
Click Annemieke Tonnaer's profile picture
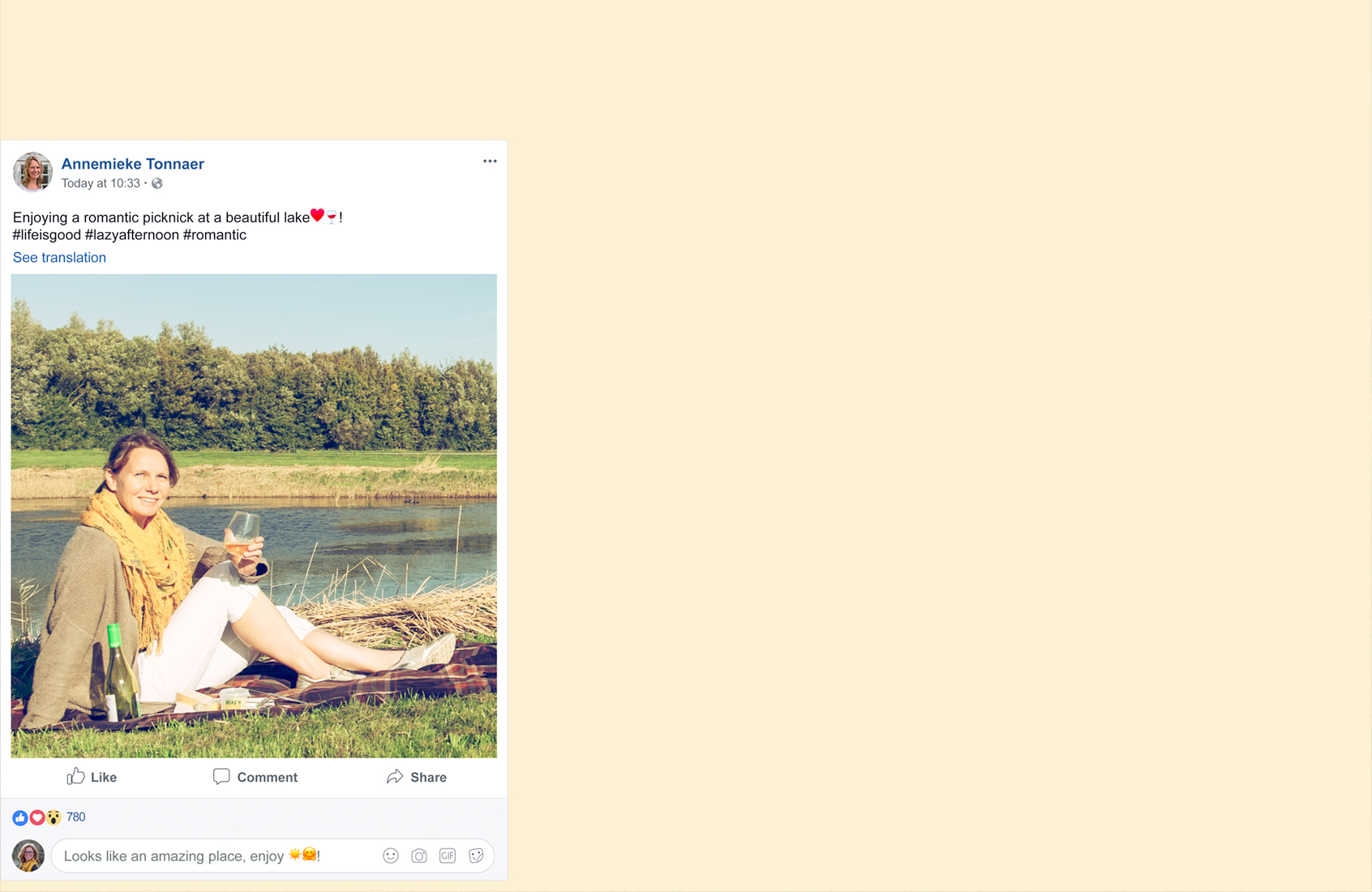[32, 172]
